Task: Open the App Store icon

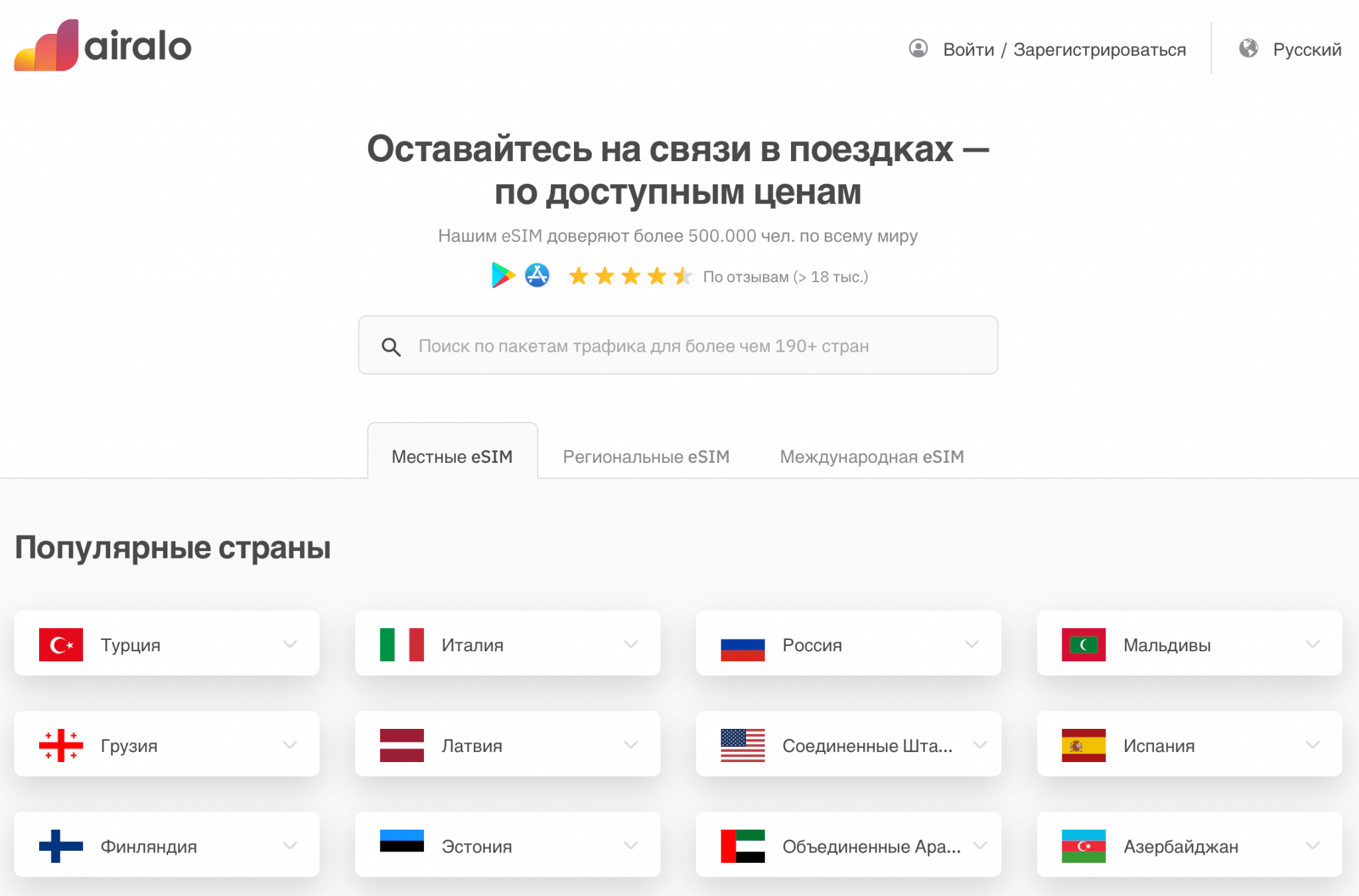Action: (537, 275)
